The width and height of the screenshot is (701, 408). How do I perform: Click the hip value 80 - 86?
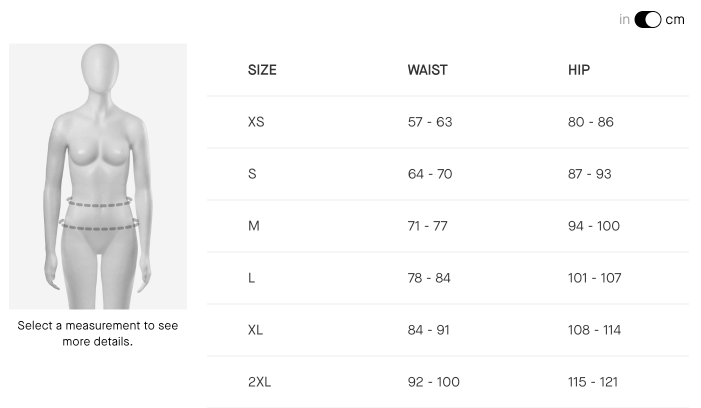591,122
